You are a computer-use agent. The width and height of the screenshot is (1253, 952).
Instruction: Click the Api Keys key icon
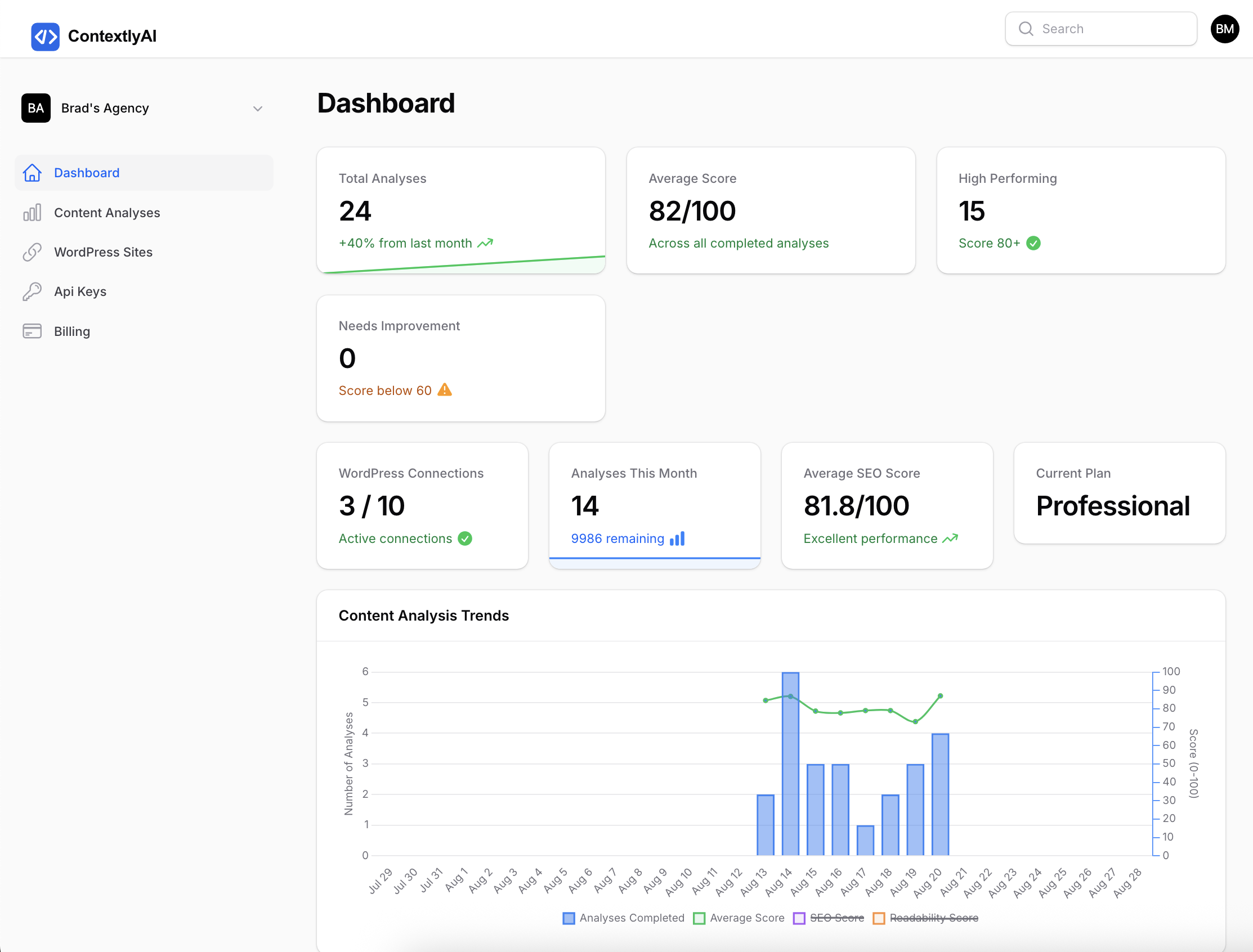click(32, 292)
